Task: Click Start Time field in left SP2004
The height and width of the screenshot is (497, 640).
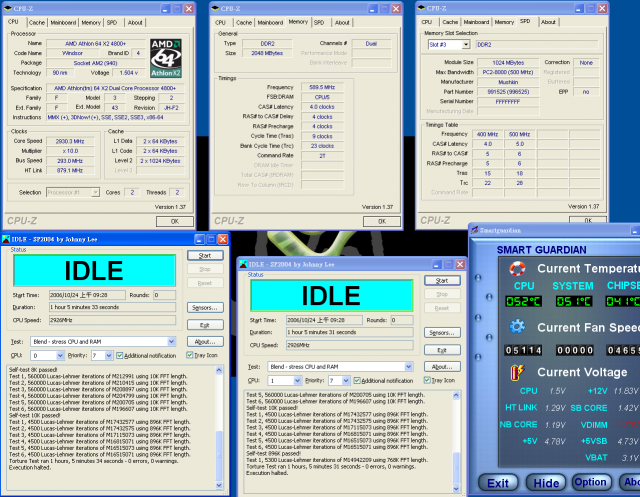Action: pyautogui.click(x=87, y=295)
